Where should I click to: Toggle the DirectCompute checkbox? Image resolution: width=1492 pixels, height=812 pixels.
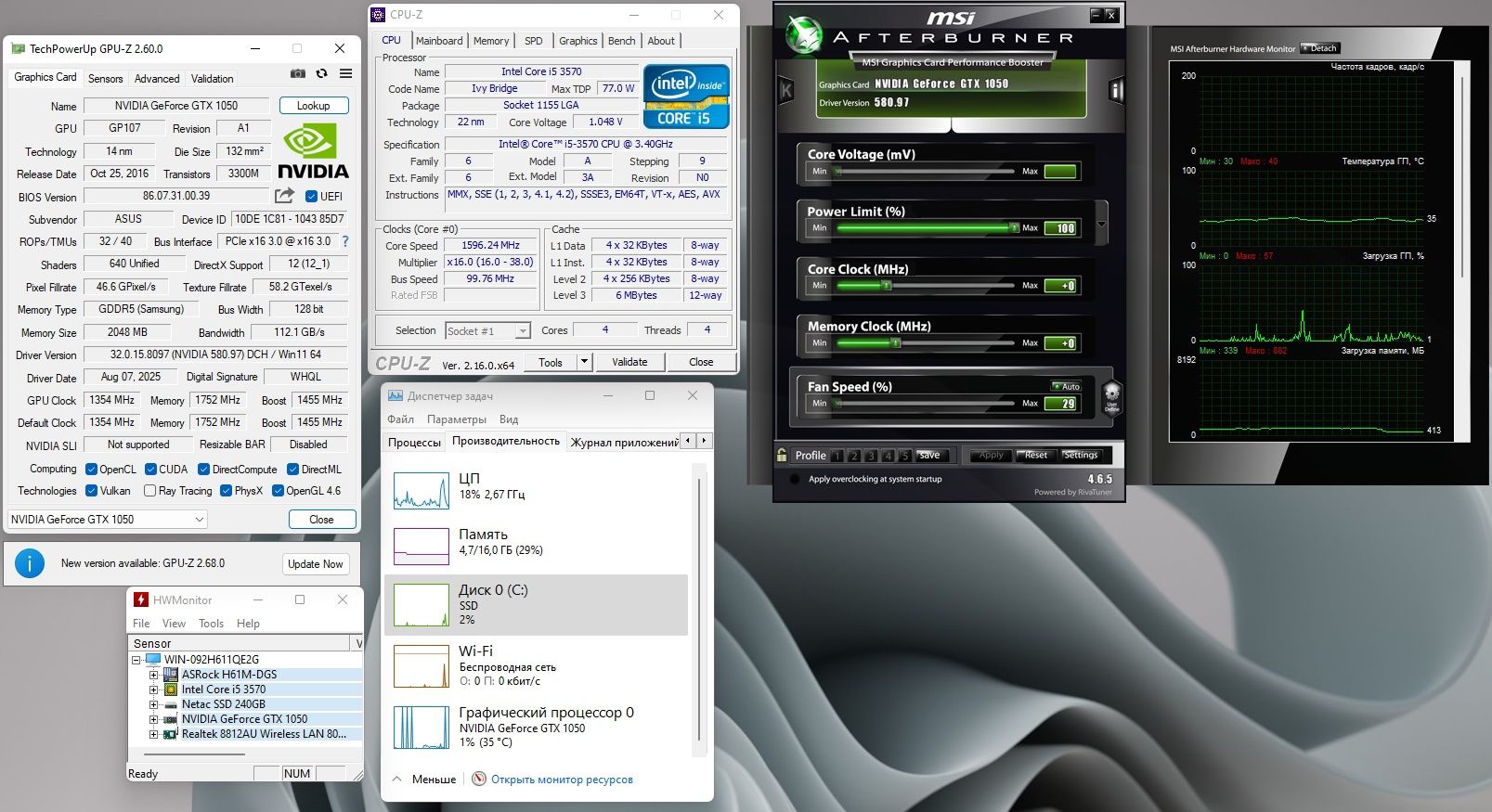click(x=204, y=470)
